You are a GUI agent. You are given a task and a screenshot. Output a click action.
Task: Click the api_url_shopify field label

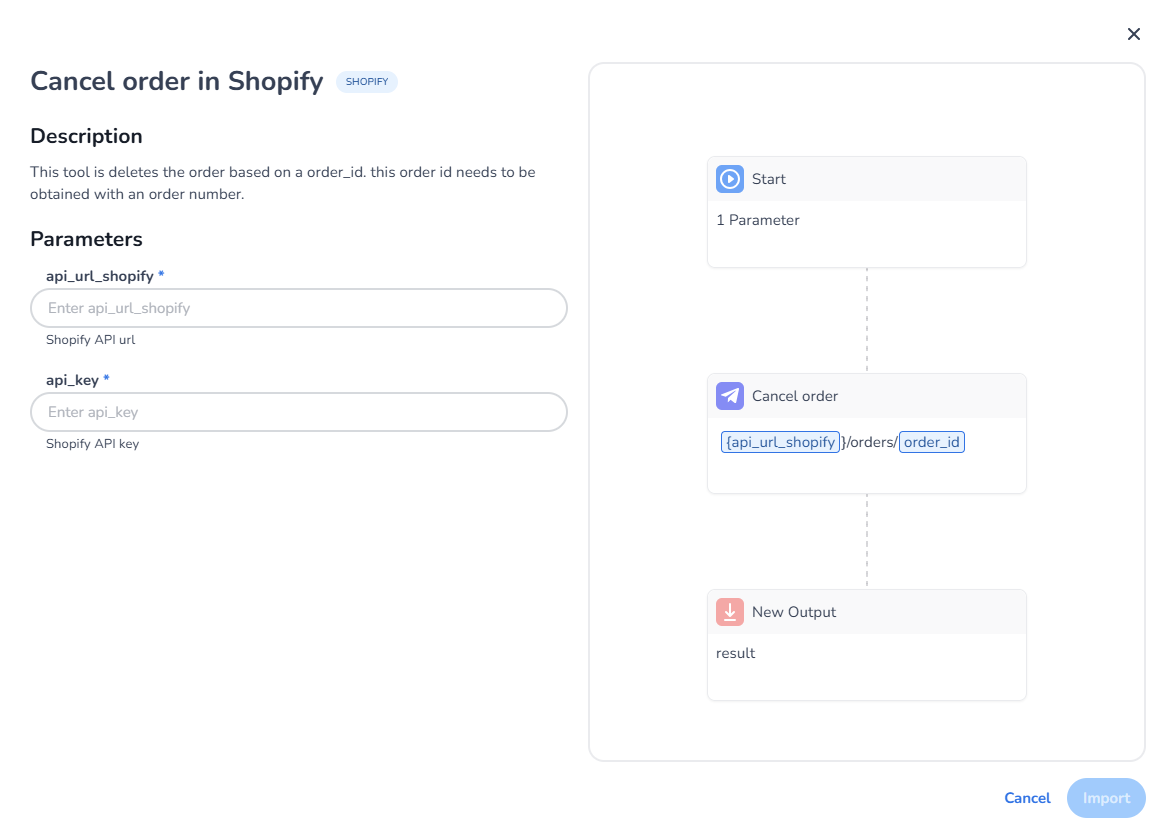click(100, 275)
